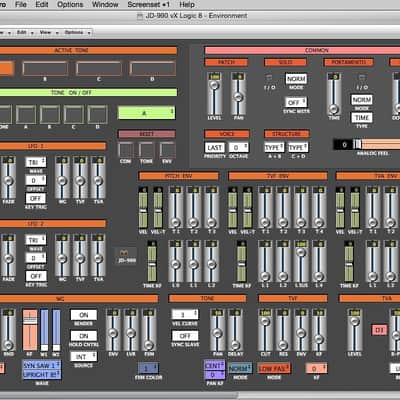Image resolution: width=400 pixels, height=400 pixels.
Task: Click the Voice octave value field
Action: 238,147
